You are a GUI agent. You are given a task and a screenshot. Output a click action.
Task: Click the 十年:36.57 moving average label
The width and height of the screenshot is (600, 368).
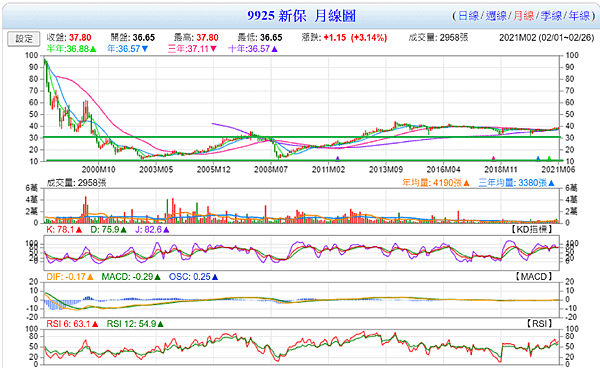(x=253, y=49)
